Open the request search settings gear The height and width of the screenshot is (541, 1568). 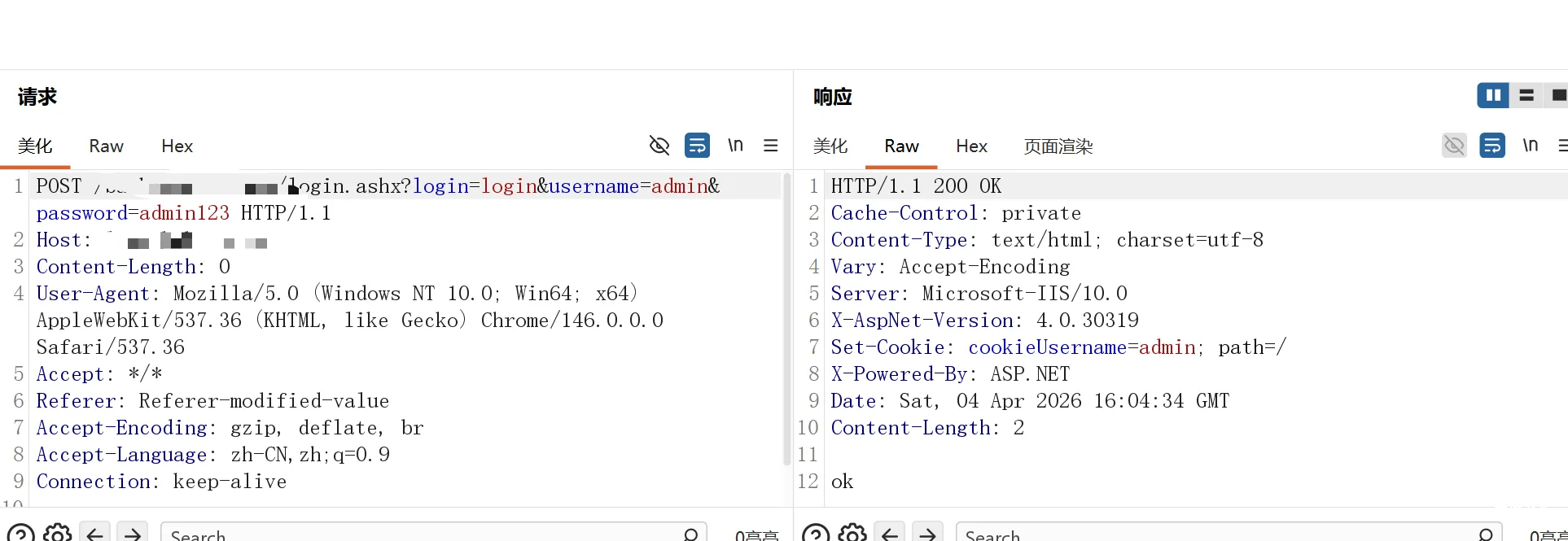coord(57,534)
